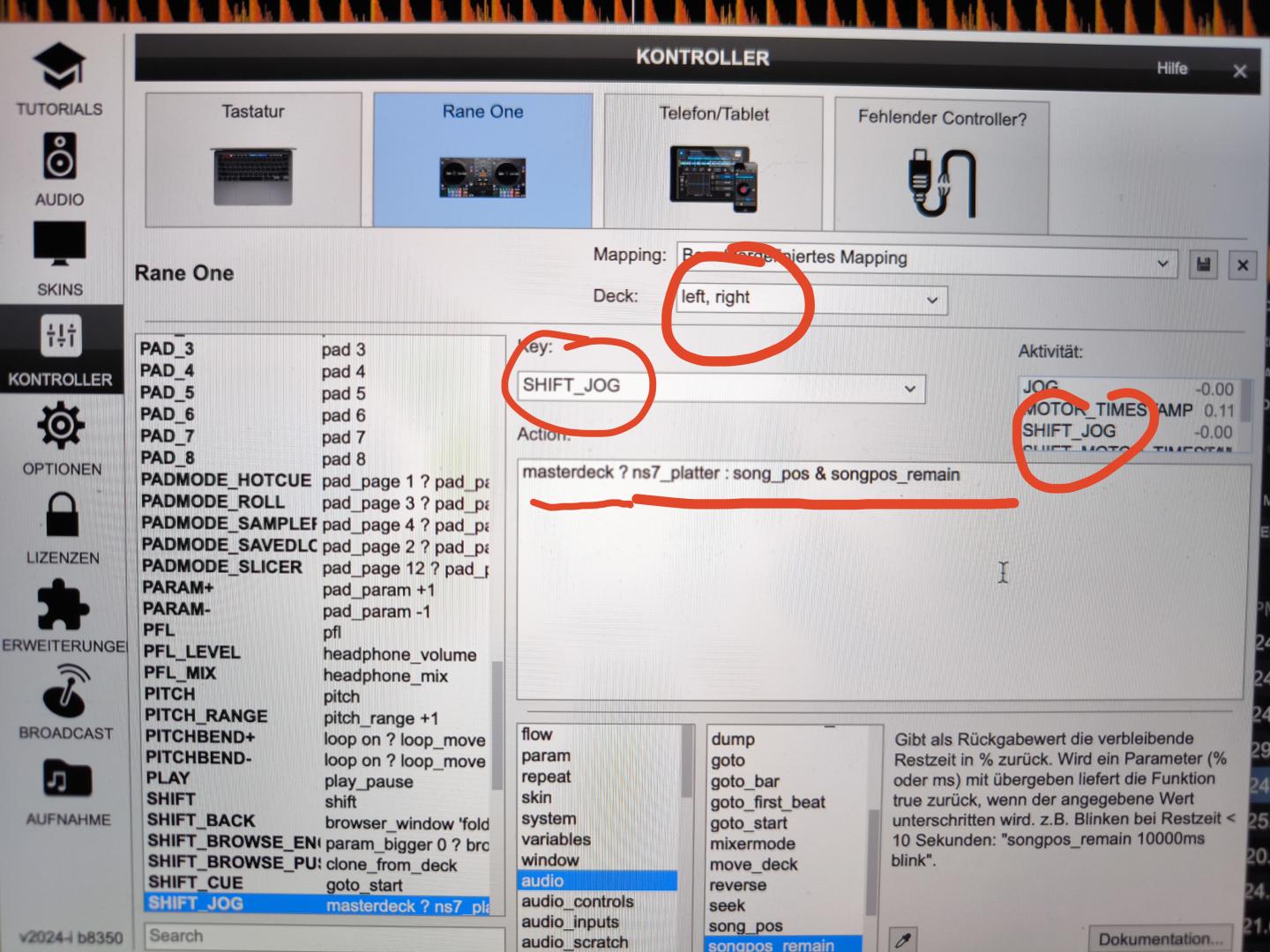Click the Search field below key list
Viewport: 1270px width, 952px height.
tap(325, 936)
